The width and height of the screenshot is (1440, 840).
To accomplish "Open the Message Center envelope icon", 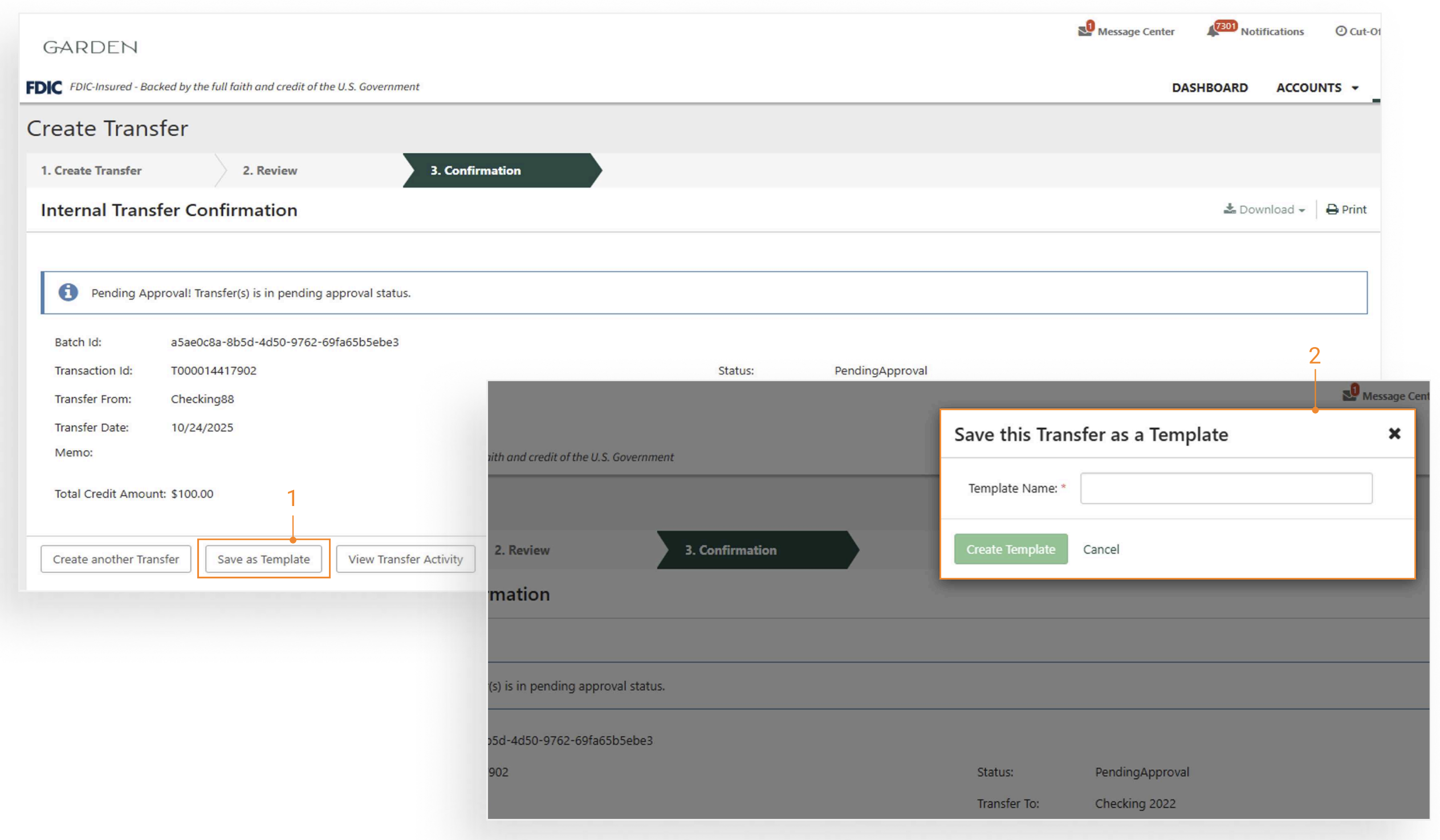I will (x=1084, y=31).
